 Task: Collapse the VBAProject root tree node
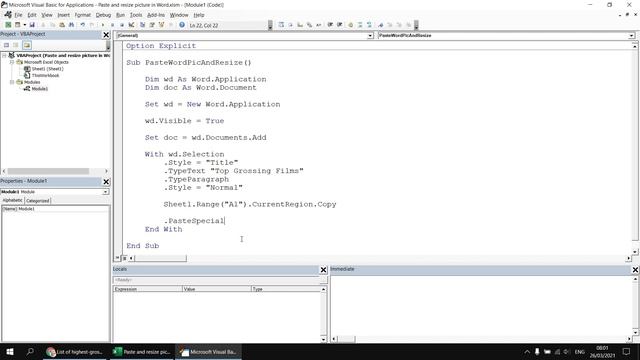(4, 55)
